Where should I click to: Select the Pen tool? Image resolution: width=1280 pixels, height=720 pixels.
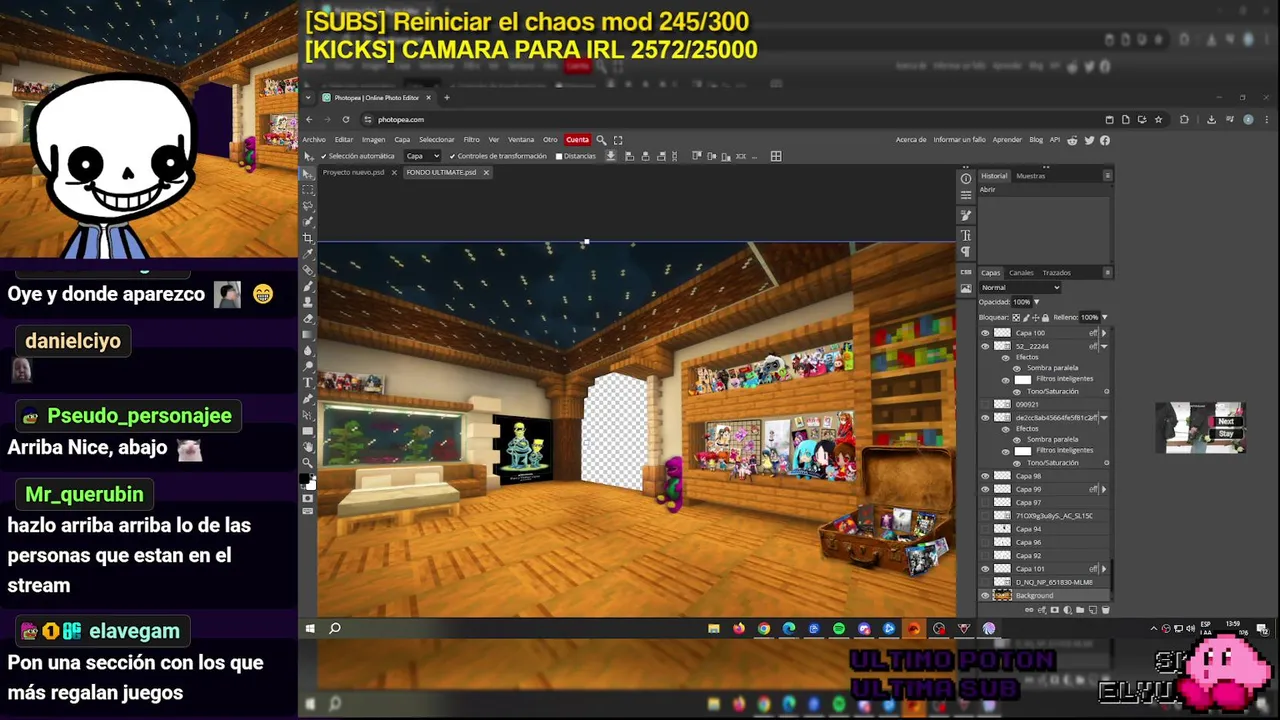(x=308, y=399)
